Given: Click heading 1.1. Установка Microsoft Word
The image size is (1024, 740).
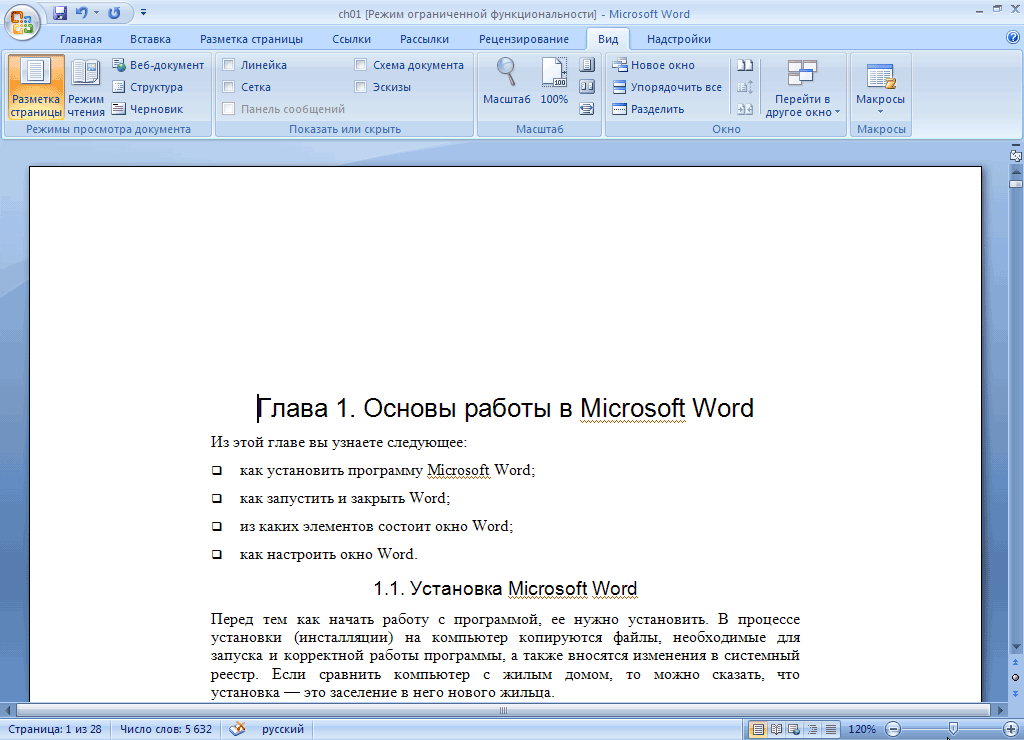Looking at the screenshot, I should pyautogui.click(x=505, y=588).
